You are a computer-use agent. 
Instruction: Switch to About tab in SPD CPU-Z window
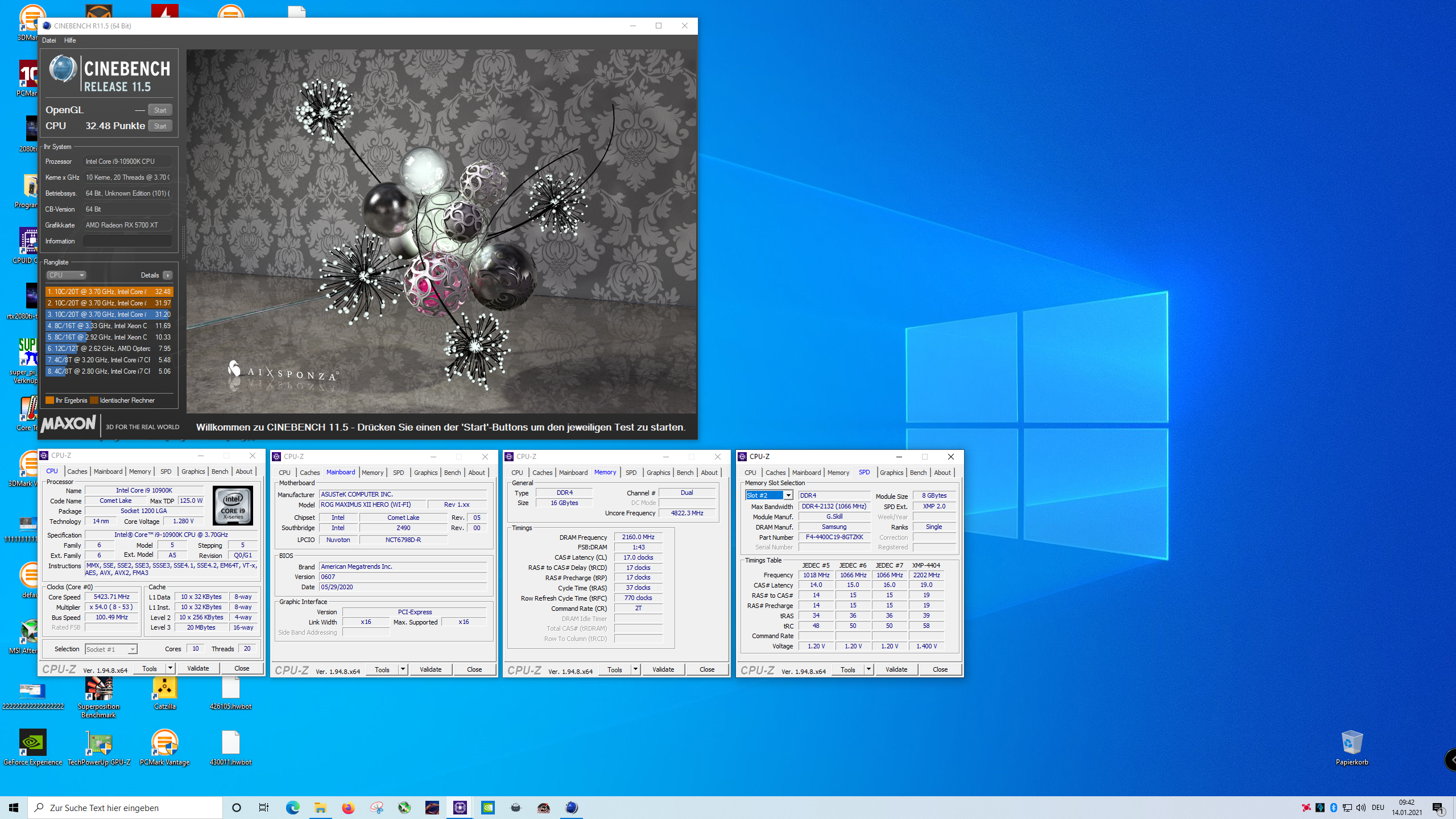[x=942, y=473]
